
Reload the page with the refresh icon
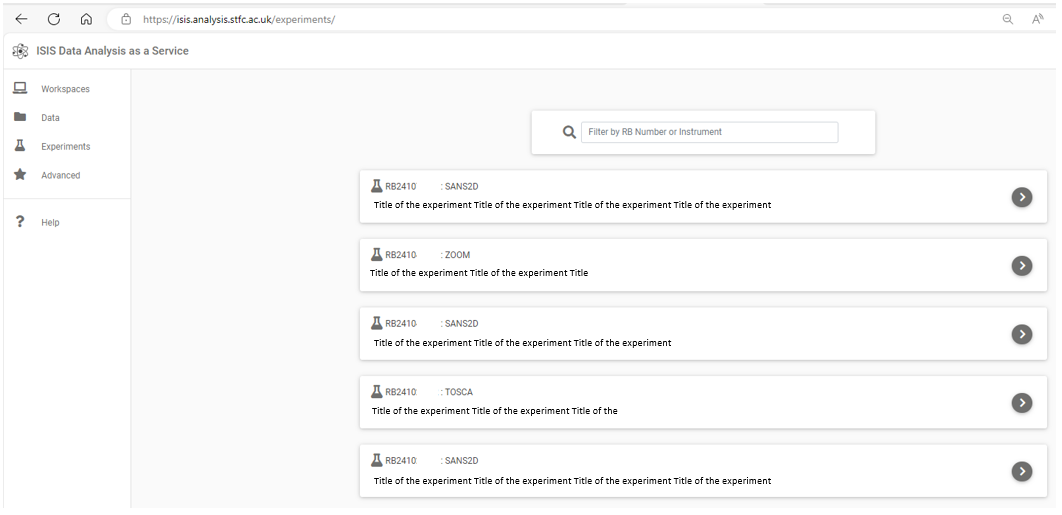point(54,19)
